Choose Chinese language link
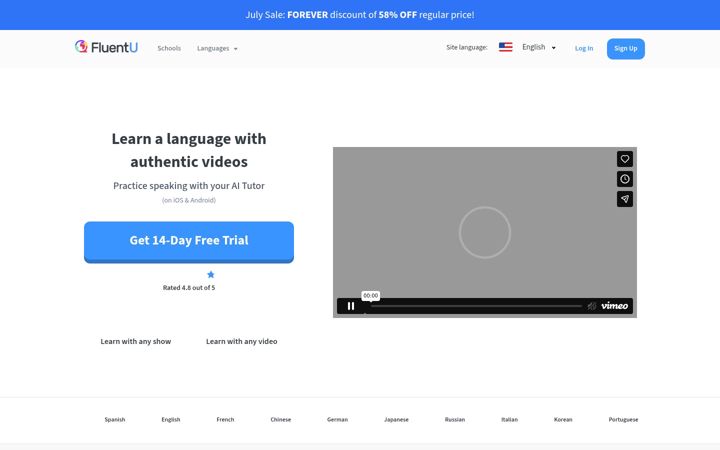Image resolution: width=720 pixels, height=450 pixels. [x=281, y=419]
